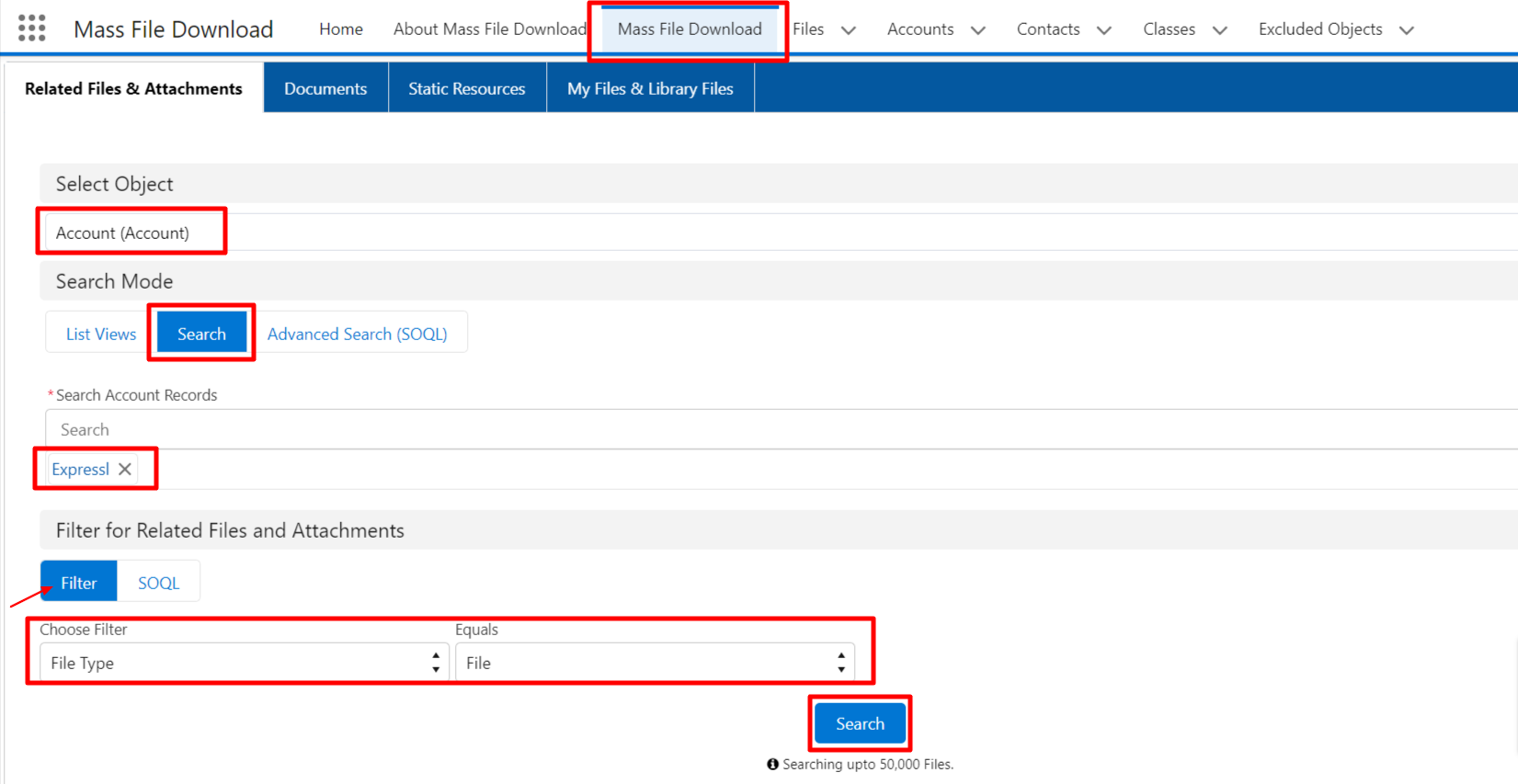Choose the SOQL option for related files
This screenshot has width=1518, height=784.
(x=158, y=582)
